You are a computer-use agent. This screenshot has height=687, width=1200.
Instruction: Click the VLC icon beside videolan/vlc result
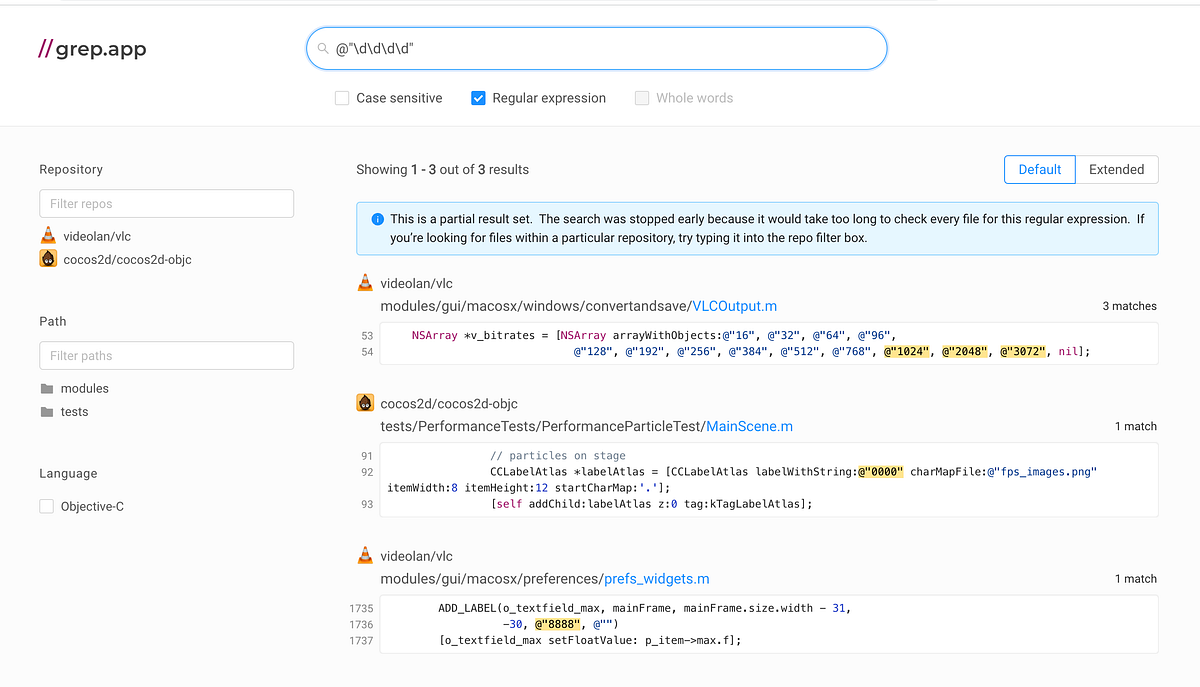tap(365, 282)
